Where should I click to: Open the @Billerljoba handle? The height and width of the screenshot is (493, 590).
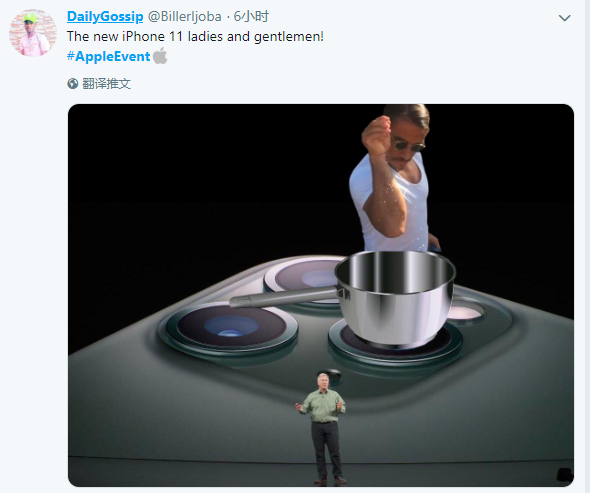(x=184, y=17)
